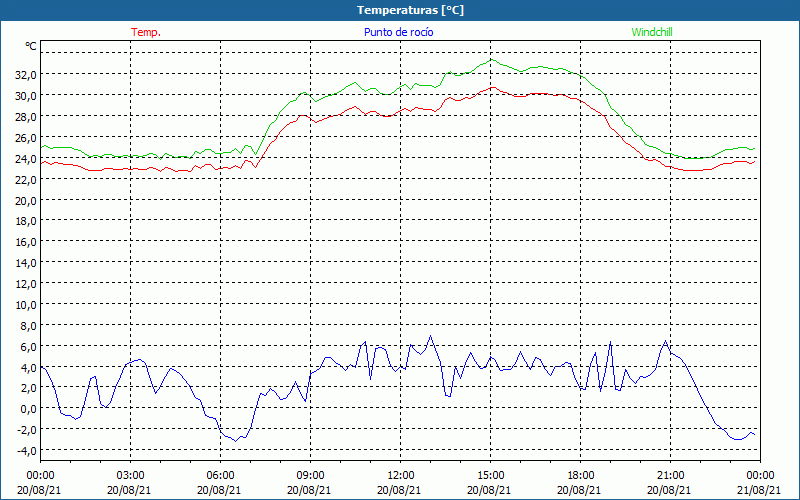Click the '20,0' y-axis value
Screen dimensions: 800x500
pos(27,201)
